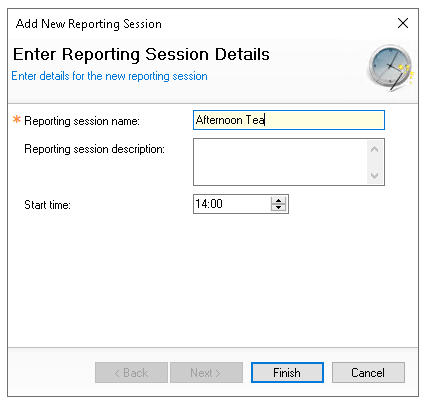The height and width of the screenshot is (402, 423).
Task: Click the blue 'Enter details for the new reporting session' text
Action: coord(109,76)
